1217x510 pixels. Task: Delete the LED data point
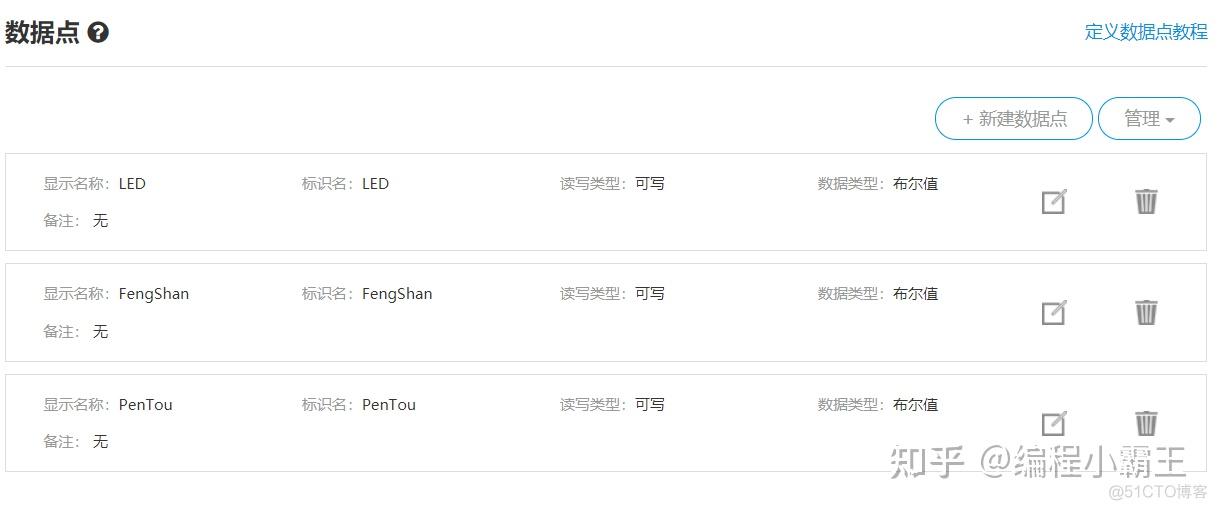(x=1146, y=201)
